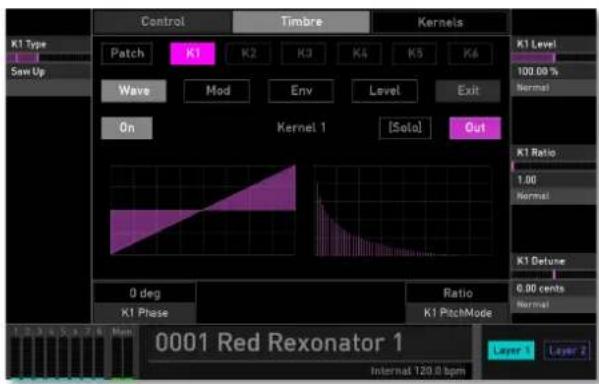Click the sawtooth waveform display
The height and width of the screenshot is (384, 599).
(x=203, y=210)
